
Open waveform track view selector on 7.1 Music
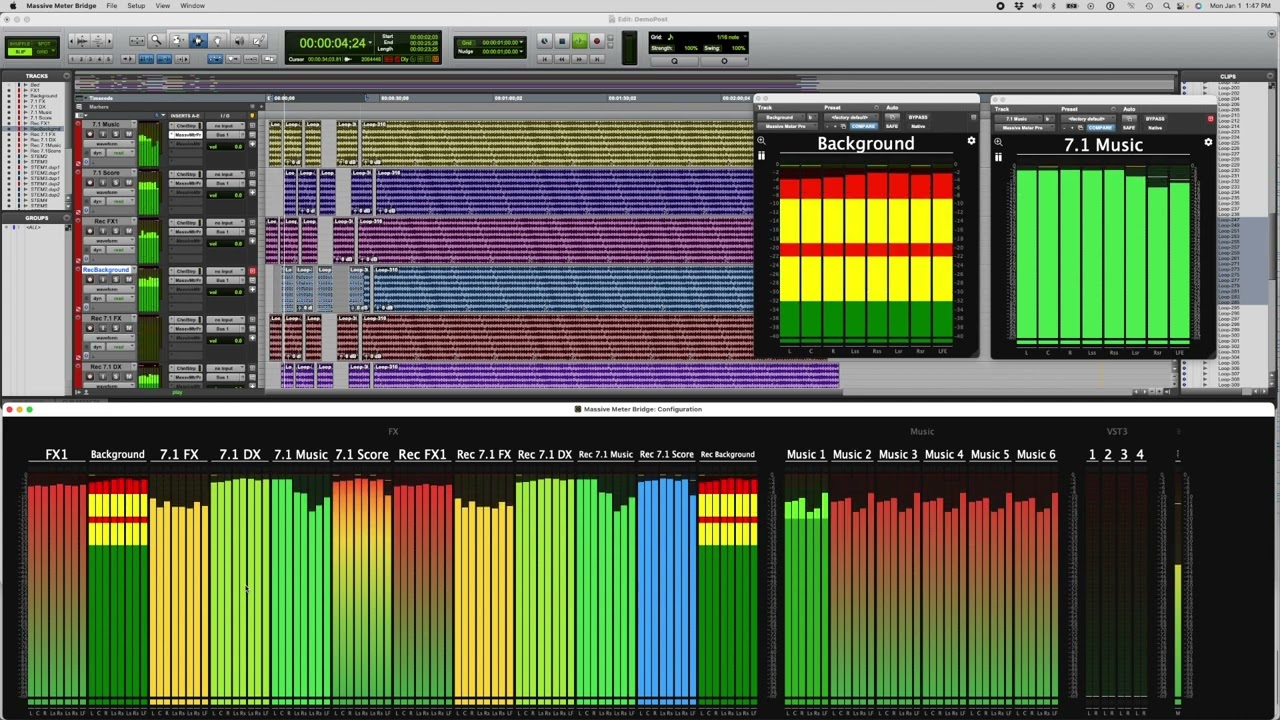(x=107, y=143)
